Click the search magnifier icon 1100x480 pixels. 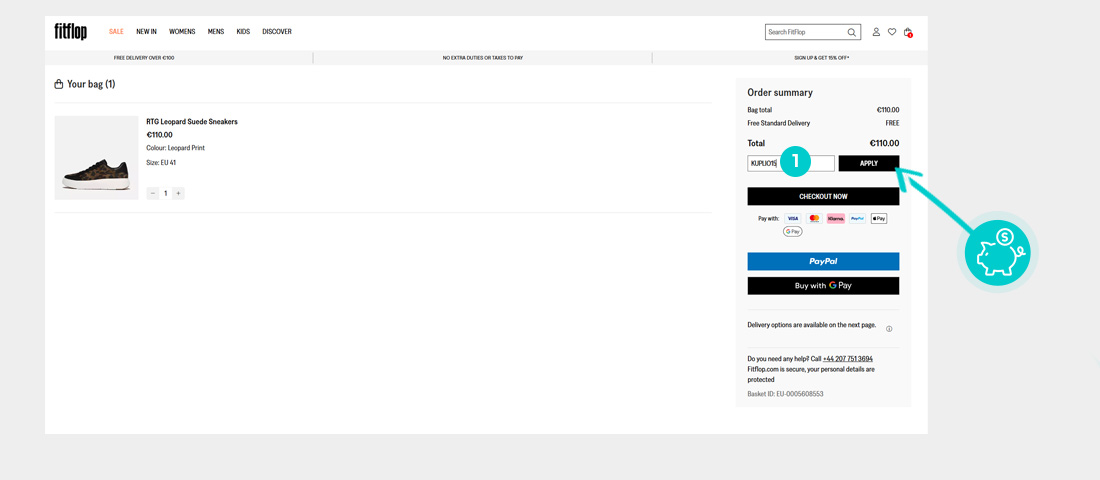[852, 32]
